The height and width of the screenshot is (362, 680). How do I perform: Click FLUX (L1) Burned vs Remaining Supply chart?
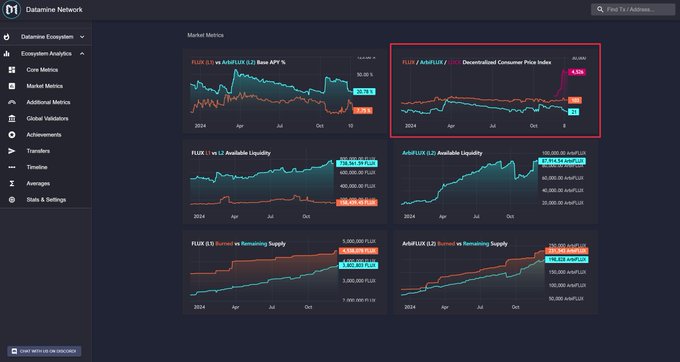[284, 272]
